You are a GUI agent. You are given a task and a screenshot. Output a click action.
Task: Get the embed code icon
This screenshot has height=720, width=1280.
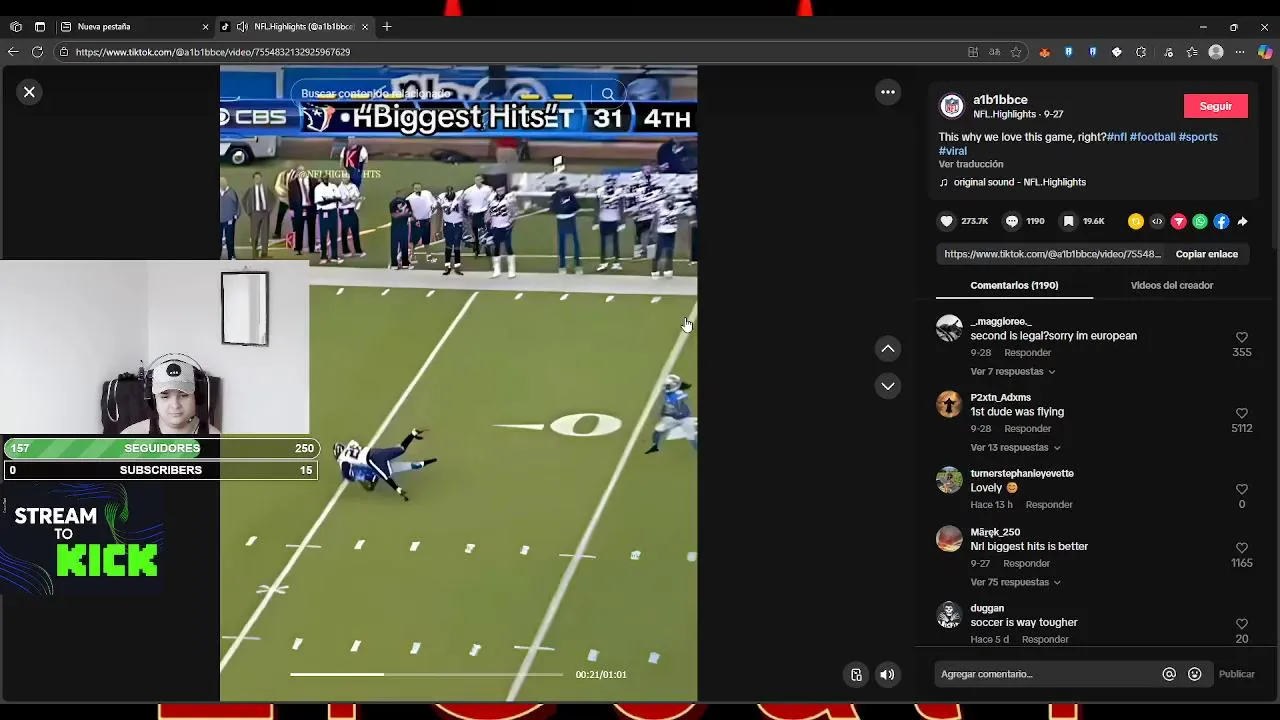[x=1157, y=222]
